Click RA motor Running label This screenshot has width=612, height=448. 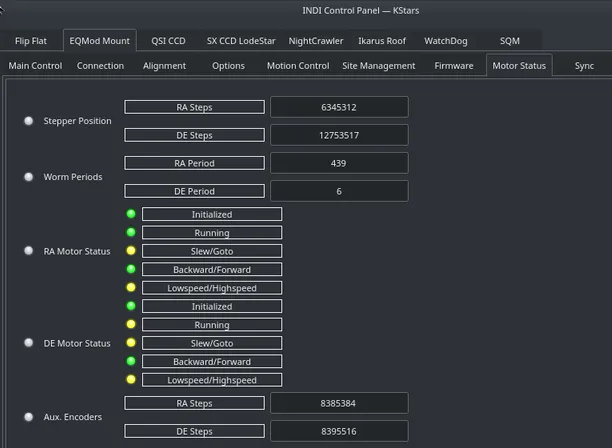[212, 233]
